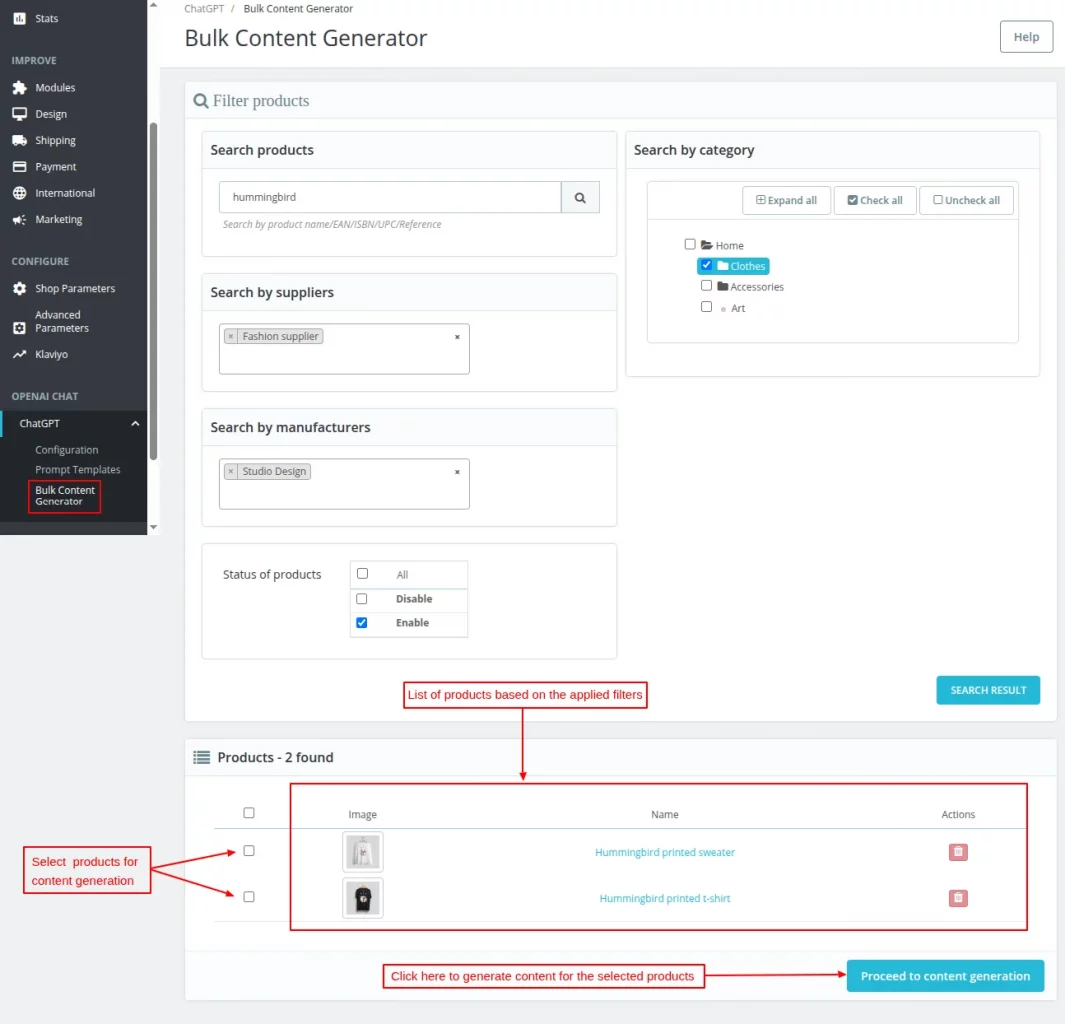Click the Help button
This screenshot has height=1024, width=1065.
[x=1026, y=37]
